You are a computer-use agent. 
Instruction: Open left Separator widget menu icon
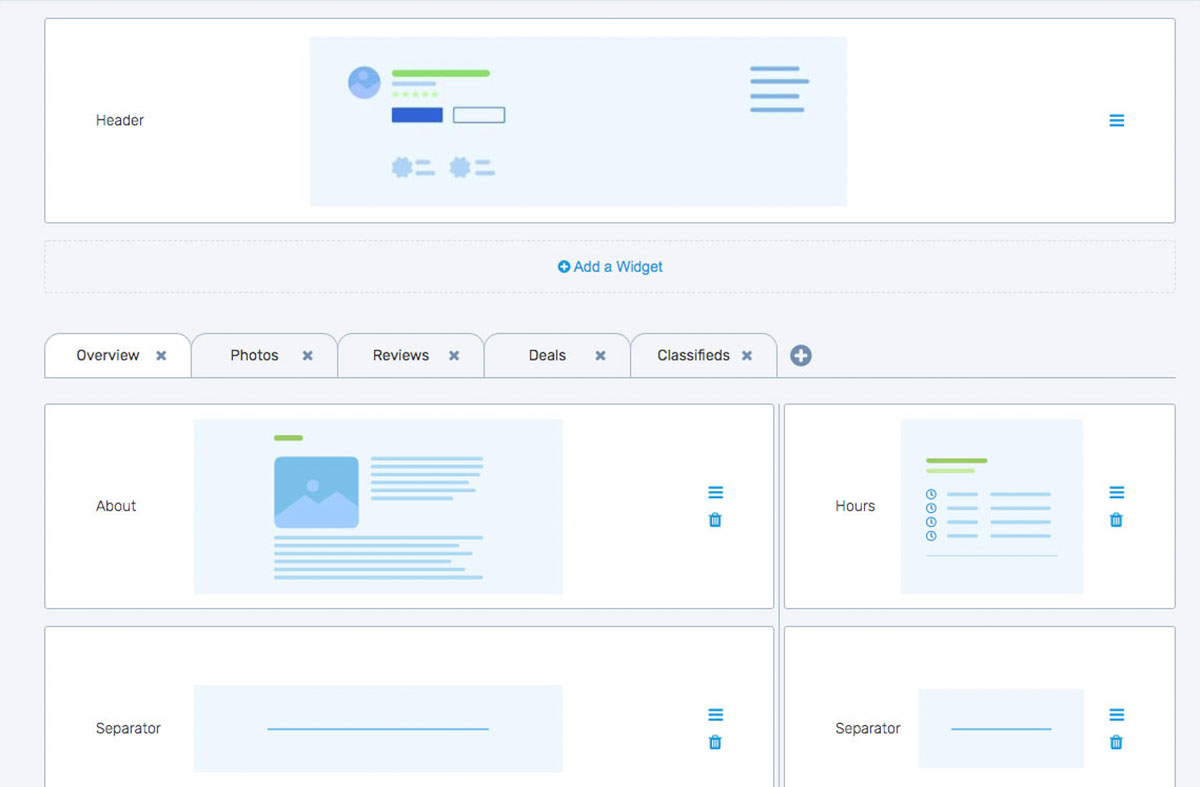(715, 714)
